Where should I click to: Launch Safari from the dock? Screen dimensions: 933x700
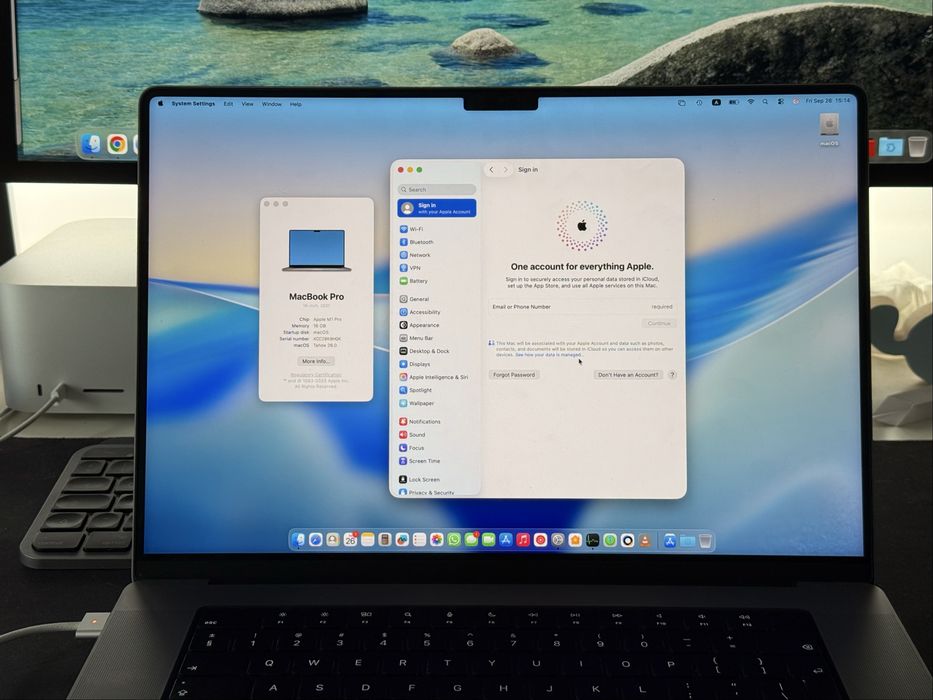coord(315,540)
